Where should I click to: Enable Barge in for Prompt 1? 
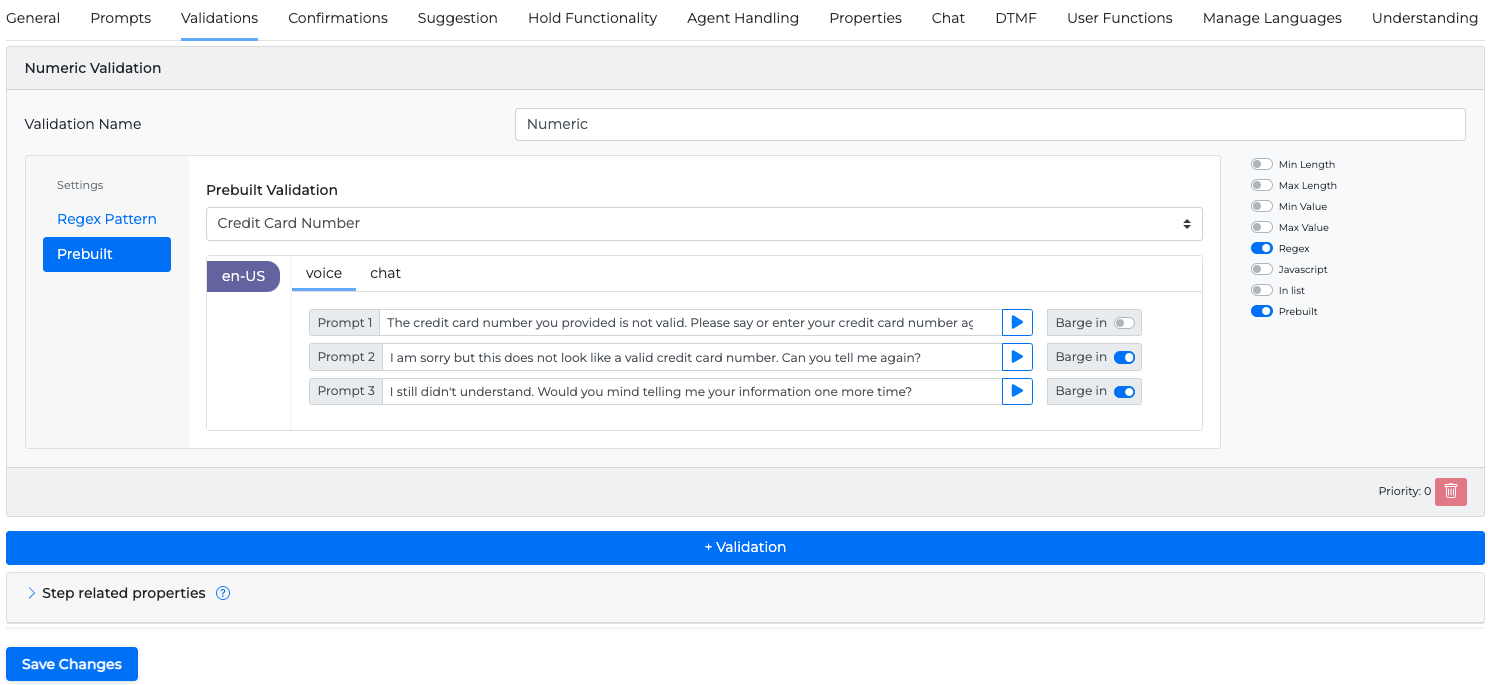[x=1124, y=323]
